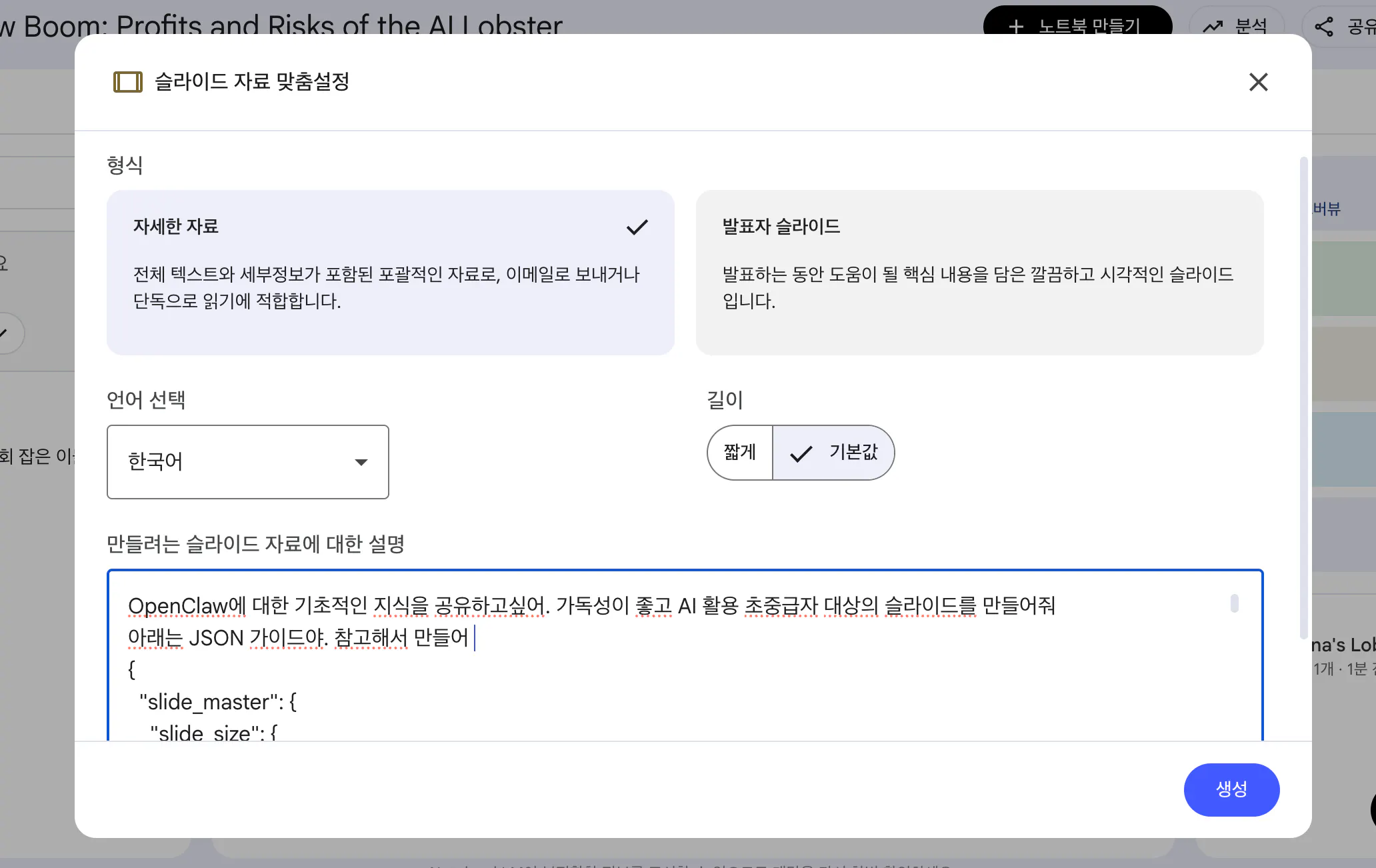
Task: Switch to the 버뷰 panel on the right
Action: [x=1327, y=208]
